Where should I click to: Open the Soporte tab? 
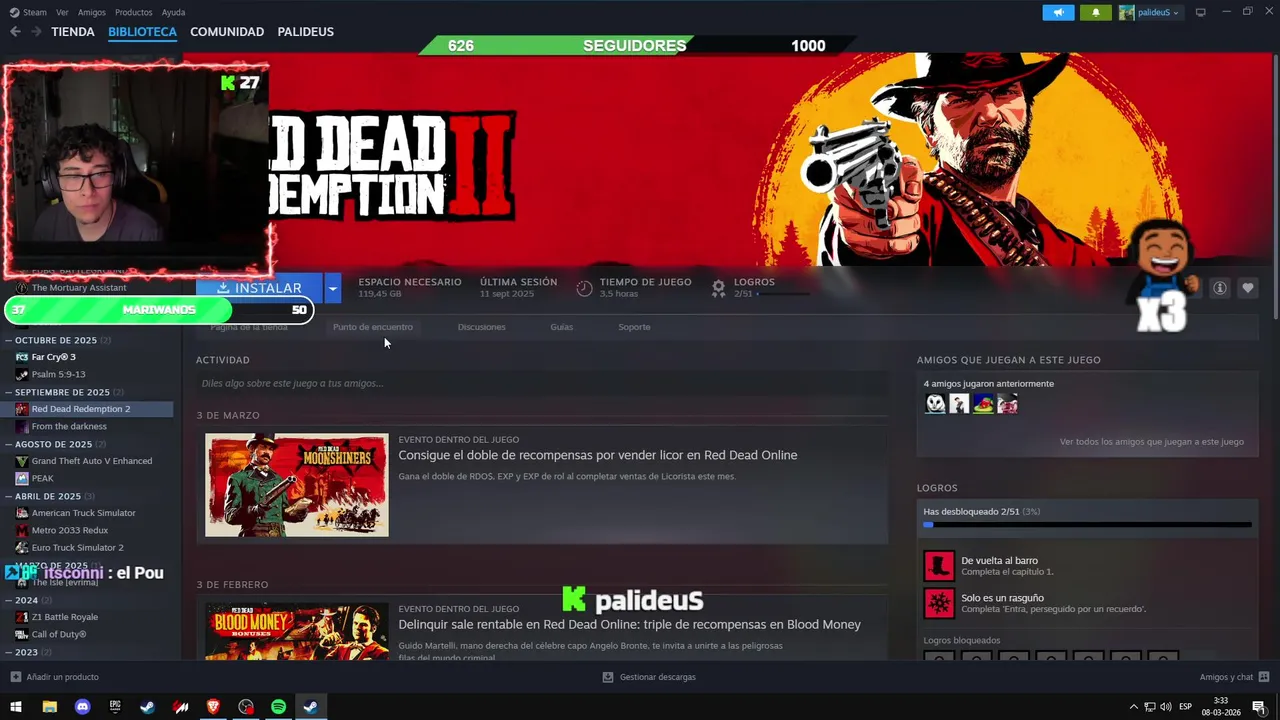click(x=634, y=327)
